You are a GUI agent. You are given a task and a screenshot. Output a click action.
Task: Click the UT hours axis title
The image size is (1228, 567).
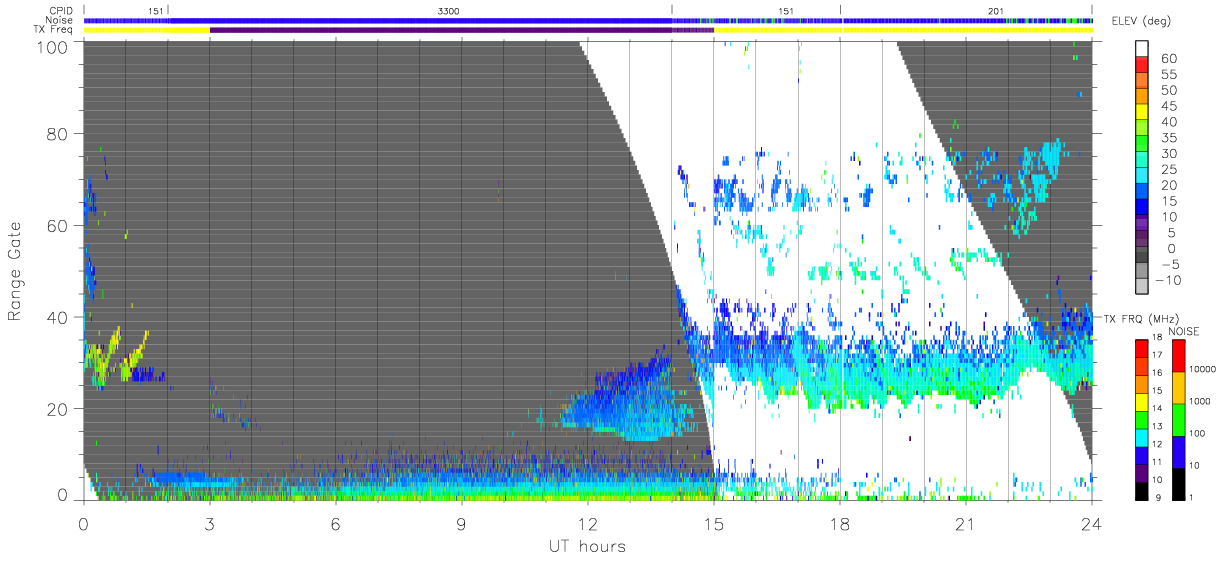[x=587, y=547]
